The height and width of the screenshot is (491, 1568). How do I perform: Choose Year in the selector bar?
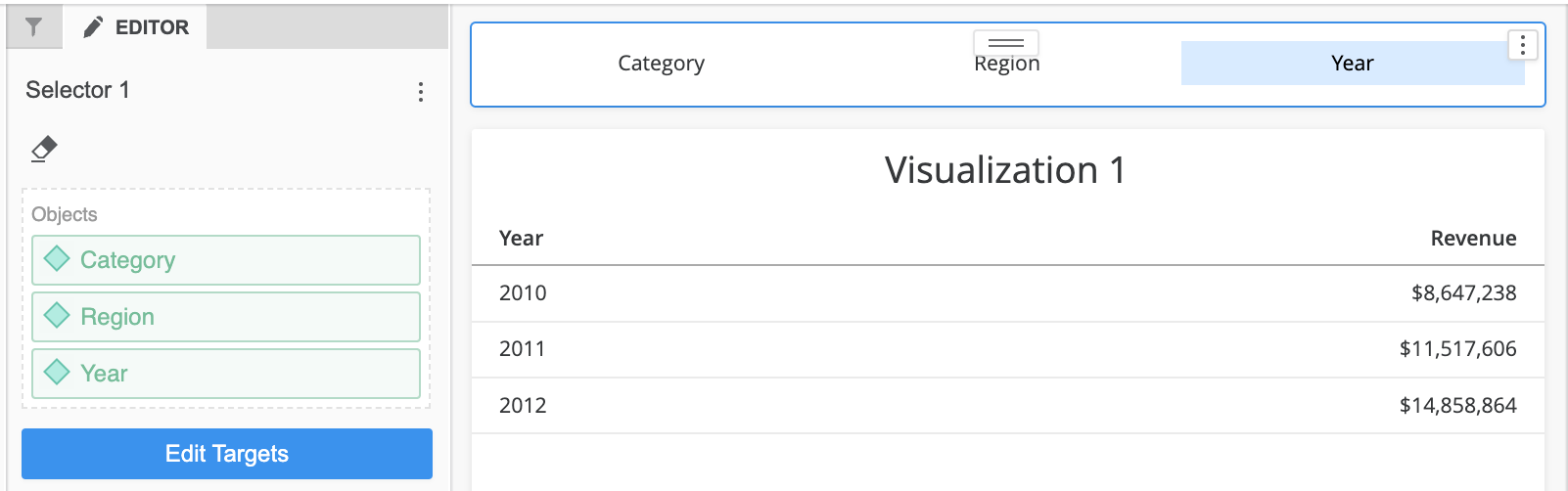tap(1353, 64)
